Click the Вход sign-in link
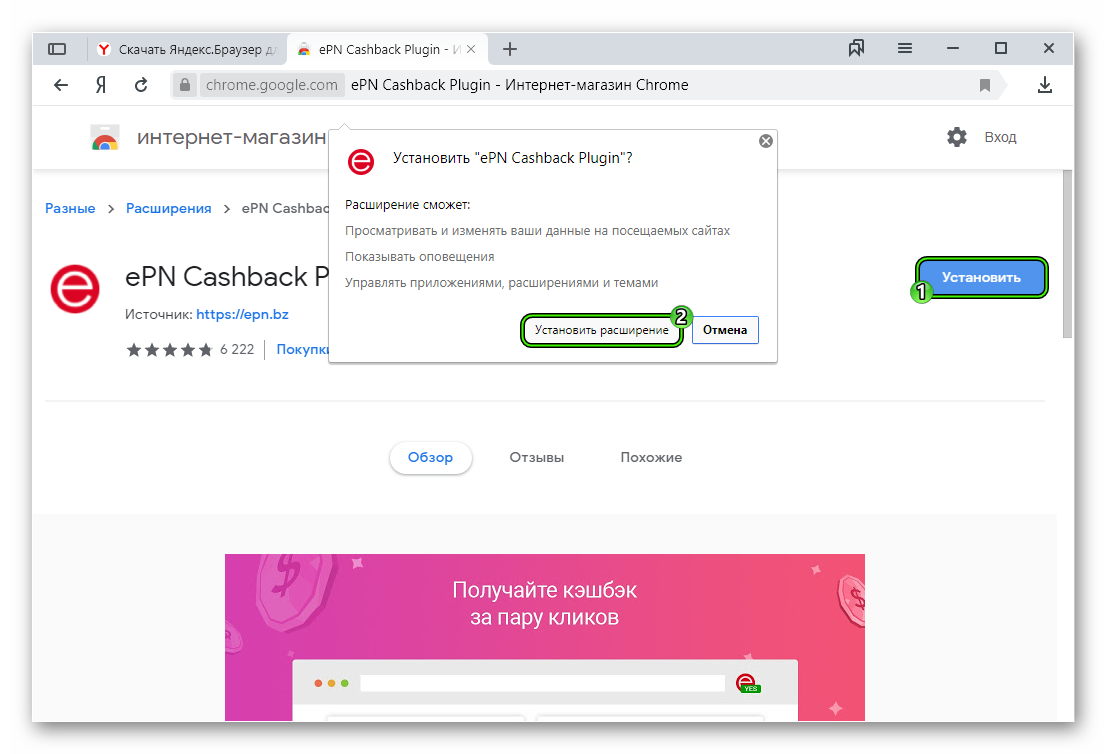 (x=1000, y=137)
